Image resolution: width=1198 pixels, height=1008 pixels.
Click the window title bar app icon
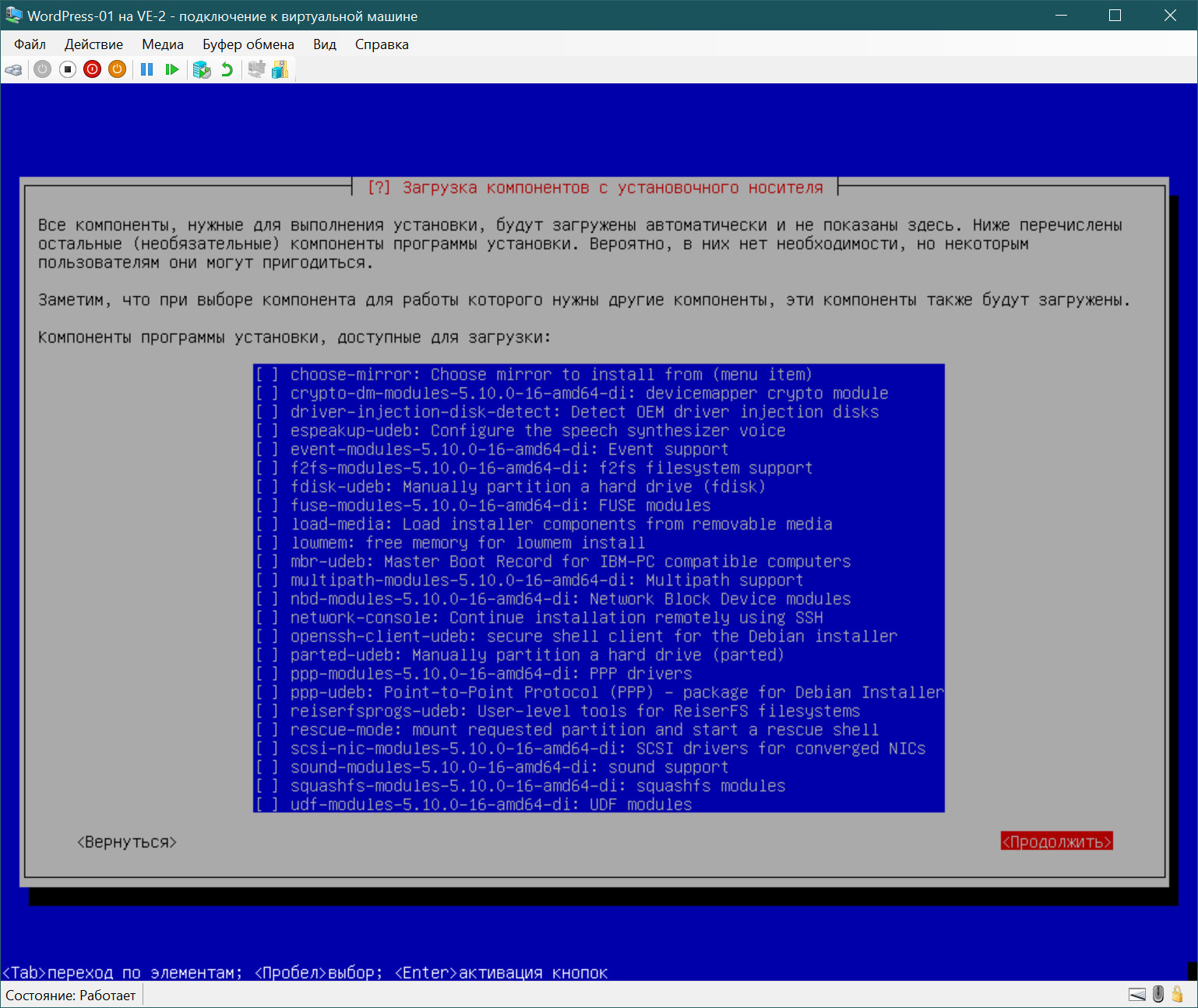point(13,16)
